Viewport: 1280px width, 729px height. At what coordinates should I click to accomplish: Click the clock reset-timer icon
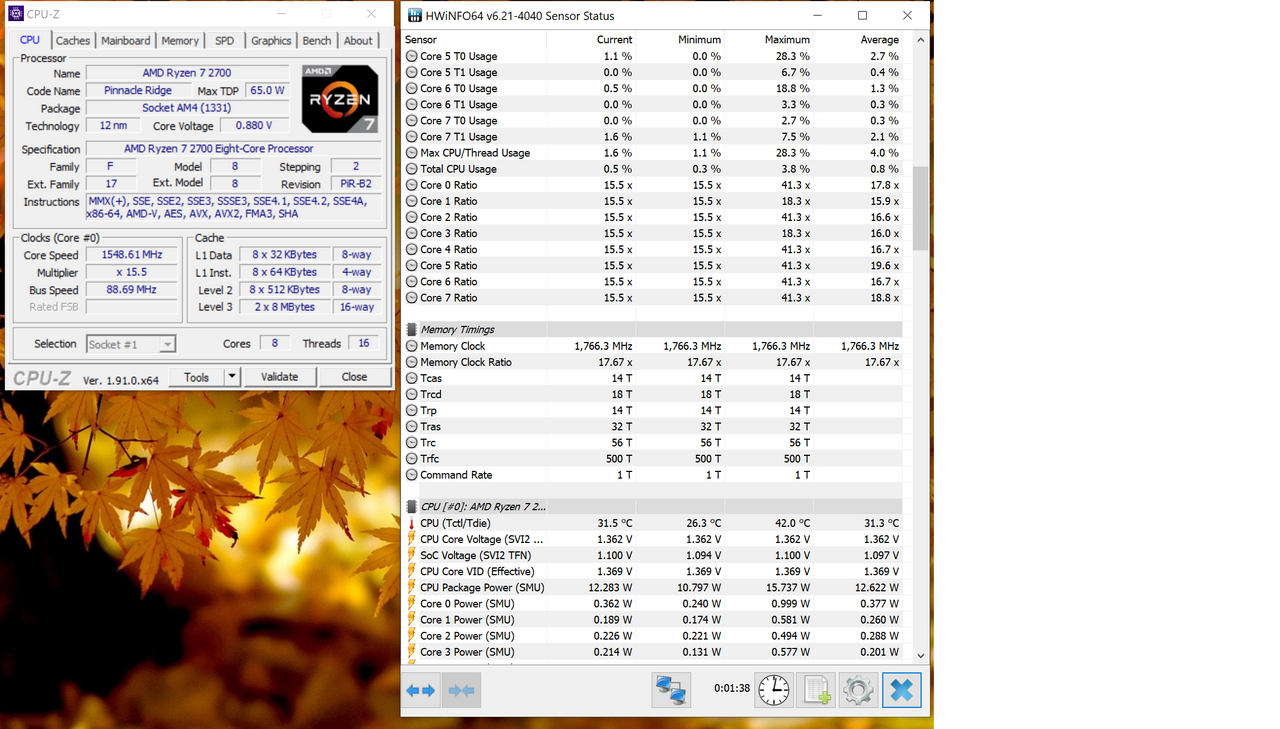point(774,690)
